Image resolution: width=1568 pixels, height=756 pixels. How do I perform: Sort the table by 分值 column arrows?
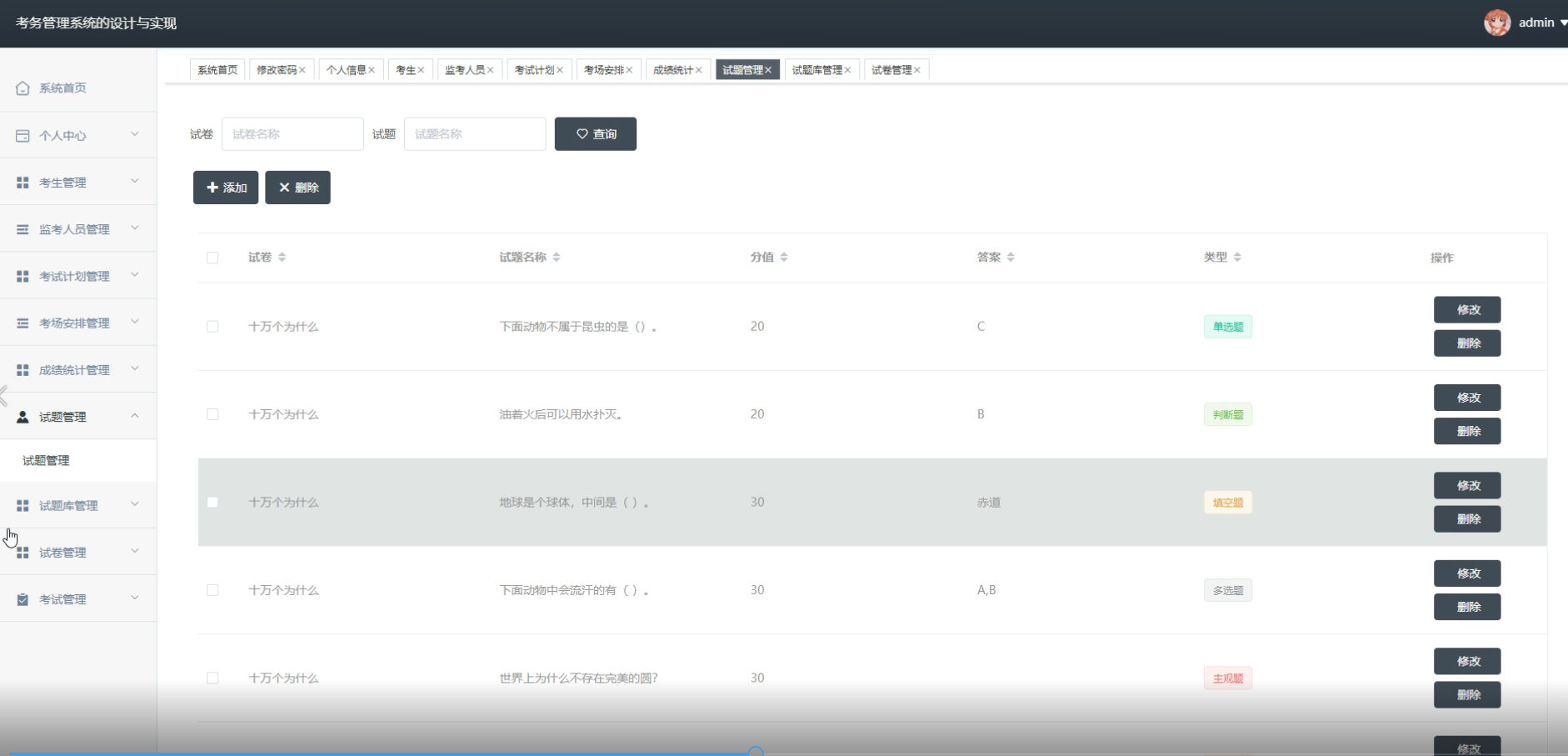pyautogui.click(x=785, y=257)
